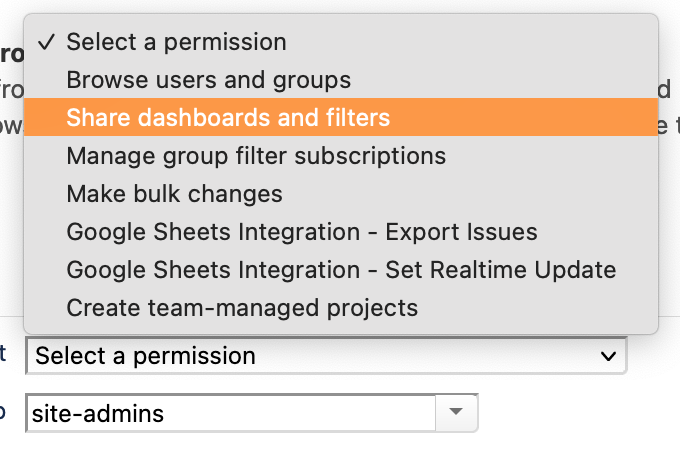Choose Share dashboards and filters
This screenshot has height=450, width=680.
(228, 118)
